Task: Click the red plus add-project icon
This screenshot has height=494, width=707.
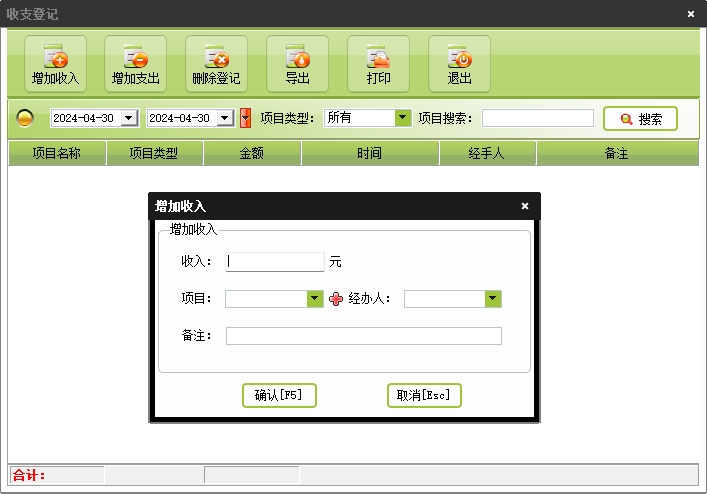Action: click(336, 299)
